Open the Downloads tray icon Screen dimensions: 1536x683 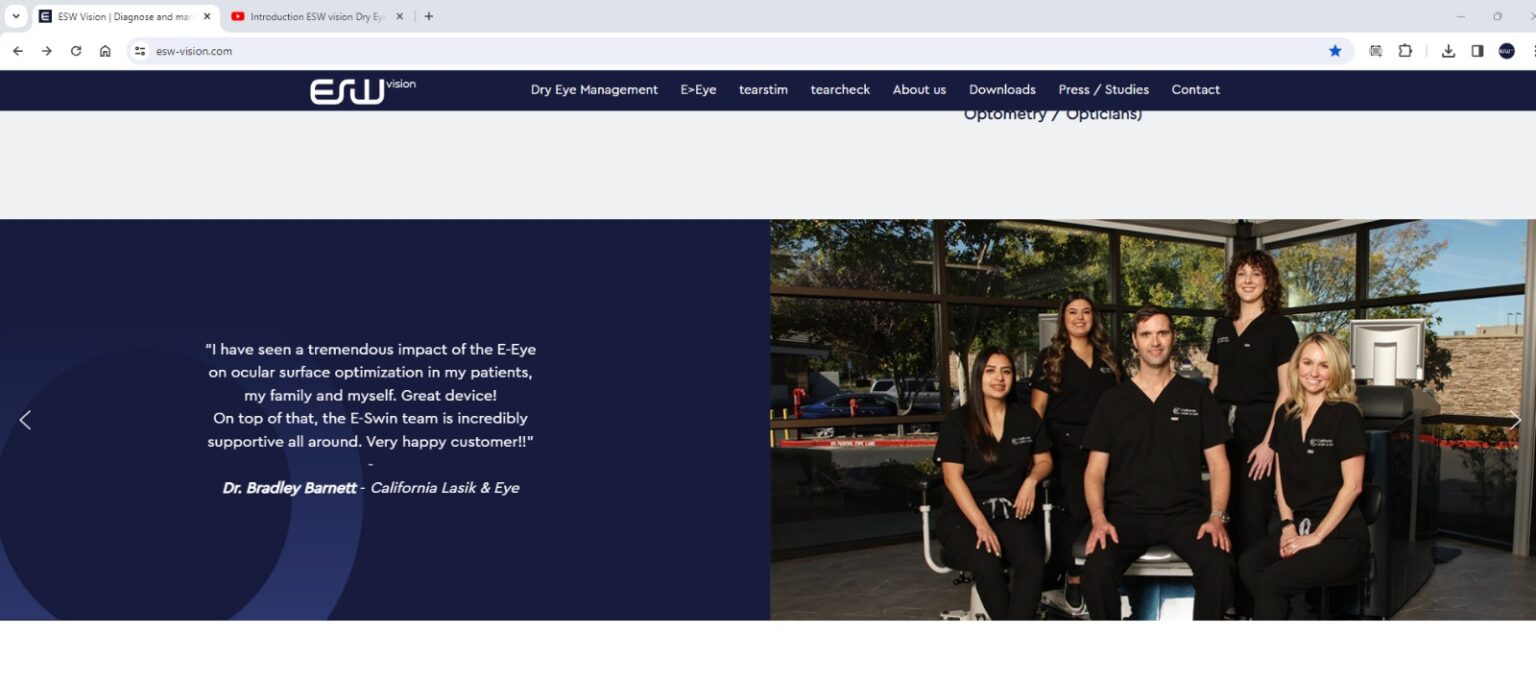1448,51
